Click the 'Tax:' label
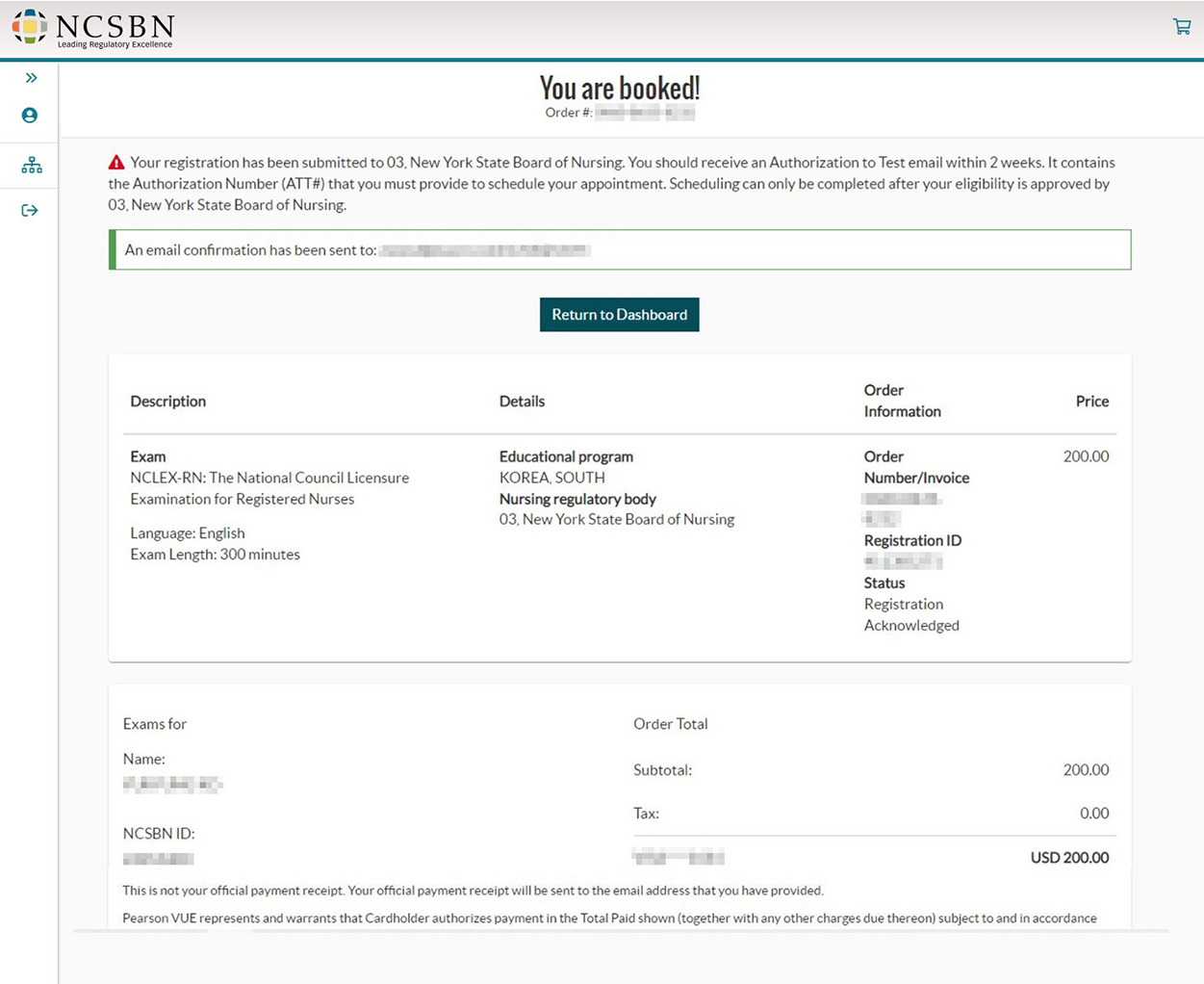This screenshot has width=1204, height=984. (647, 814)
